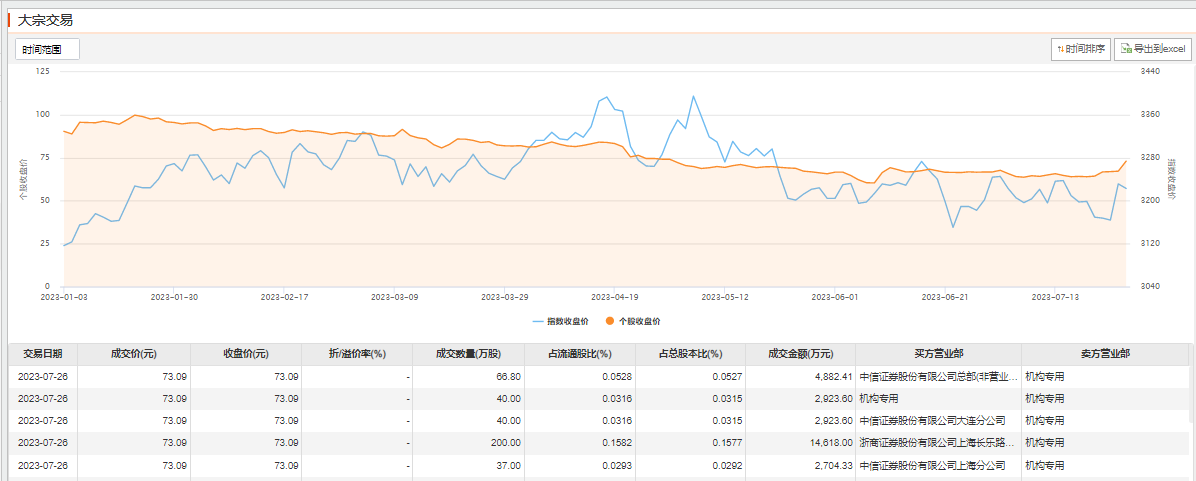
Task: Open the 时间范围 time range dropdown
Action: point(47,50)
